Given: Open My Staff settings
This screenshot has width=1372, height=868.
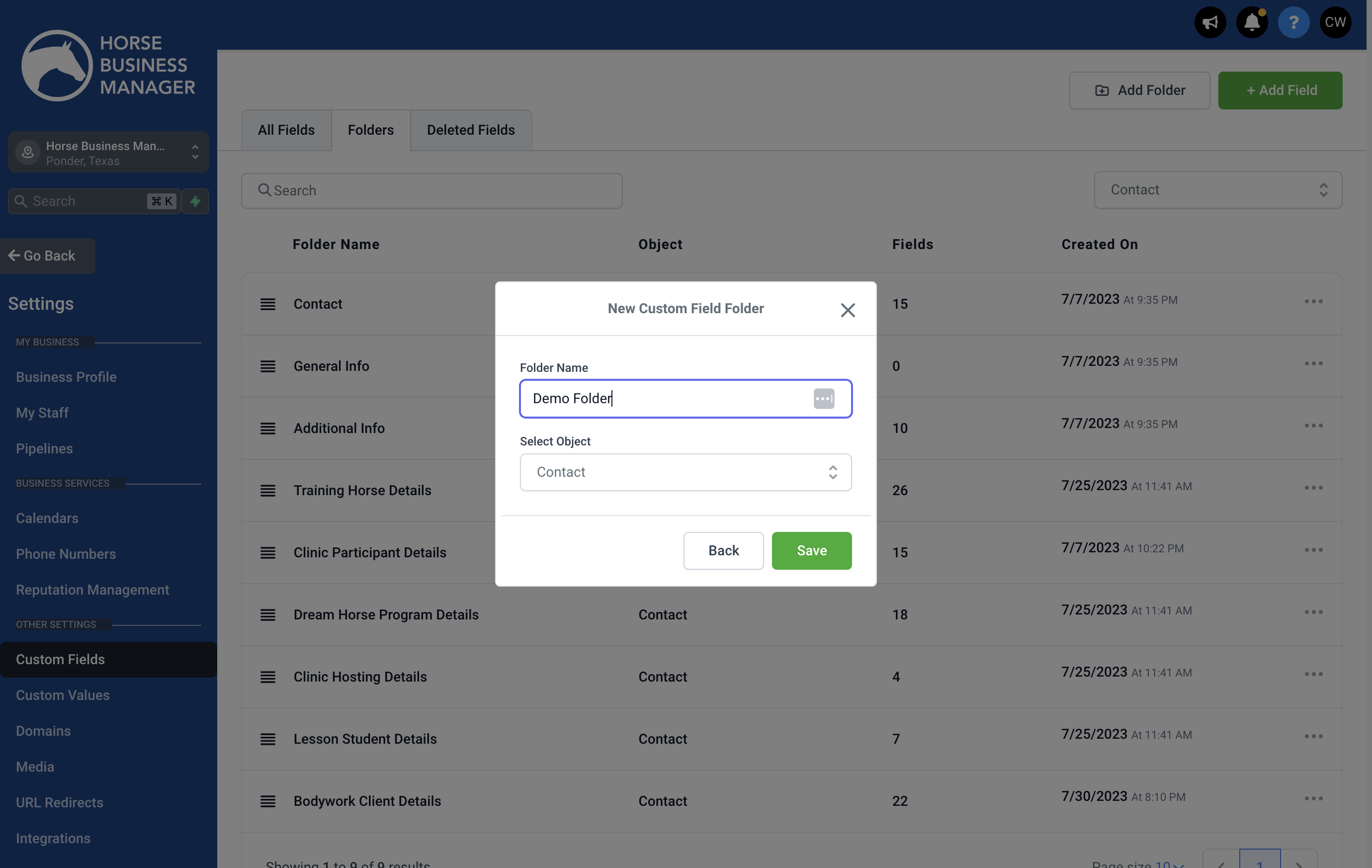Looking at the screenshot, I should [42, 413].
